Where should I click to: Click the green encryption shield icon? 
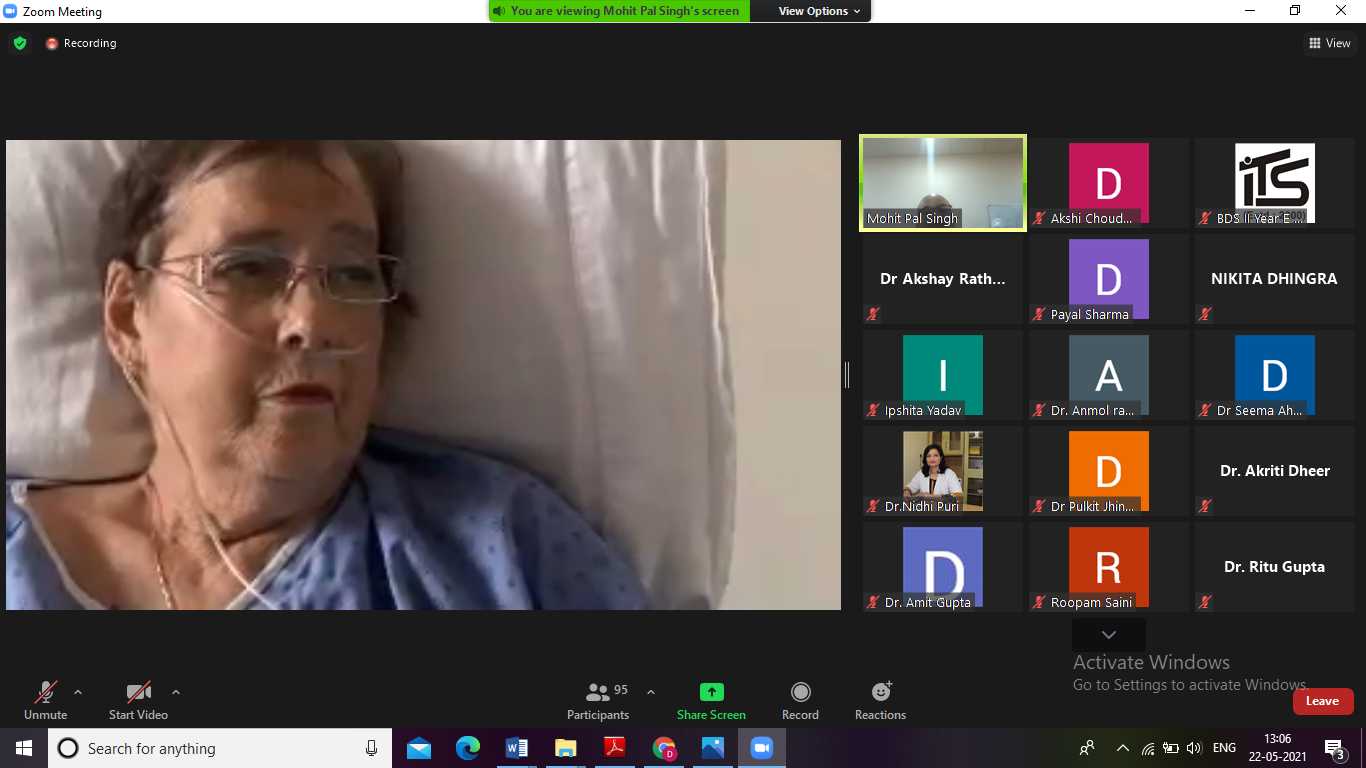[x=20, y=43]
